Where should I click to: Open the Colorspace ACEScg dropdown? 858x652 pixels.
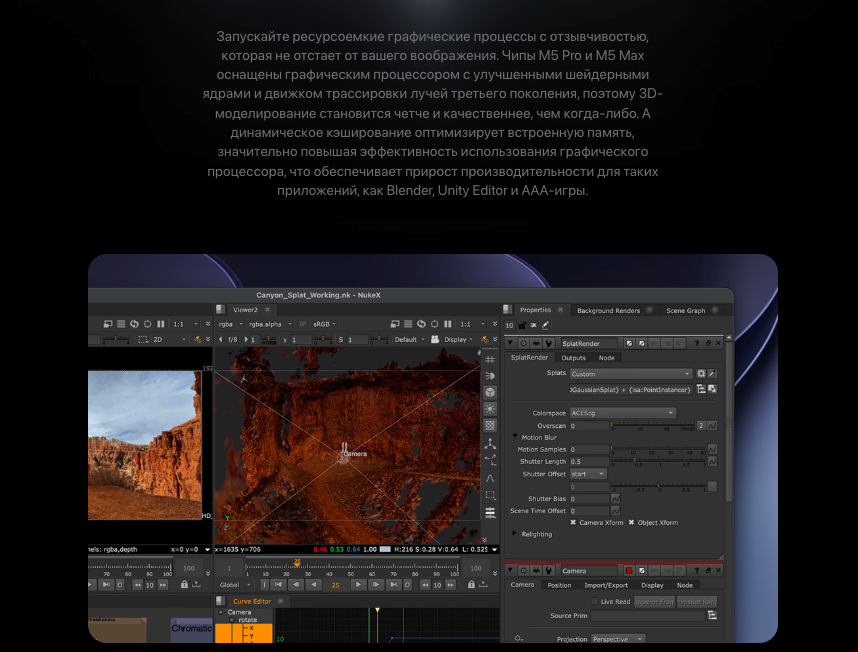tap(623, 413)
